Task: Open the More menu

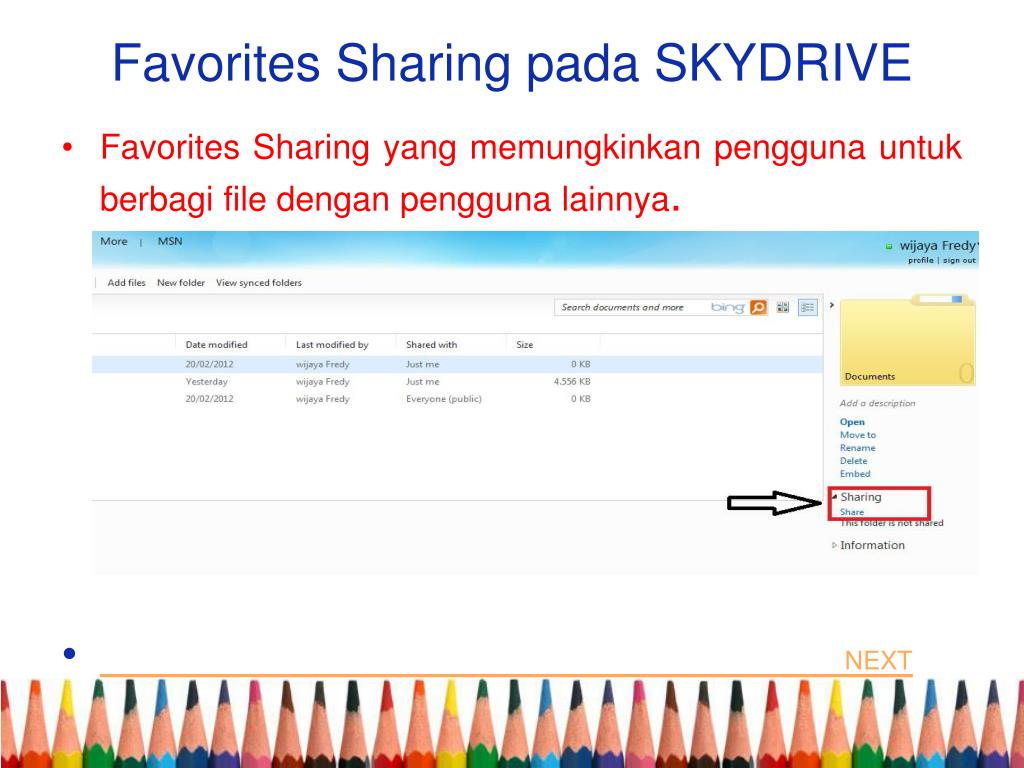Action: [114, 241]
